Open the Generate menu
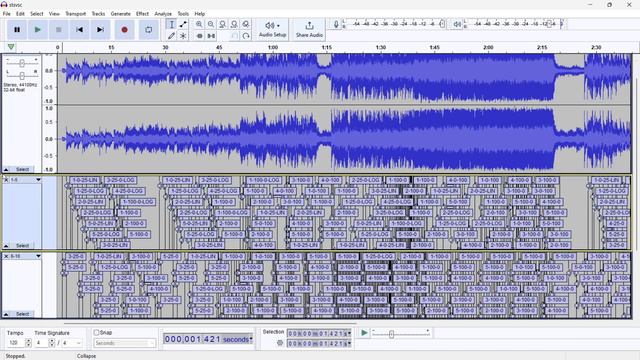 [x=120, y=13]
